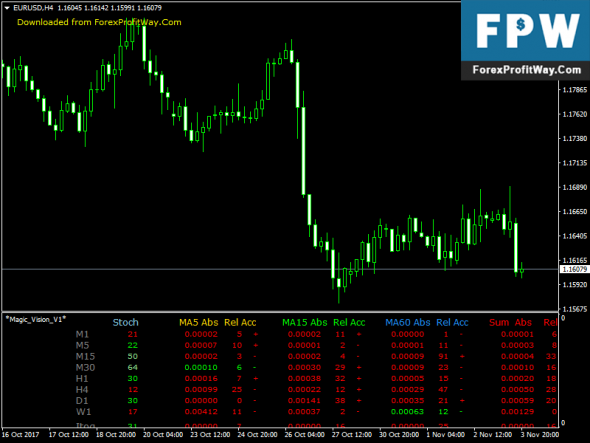This screenshot has width=590, height=443.
Task: Click MA15 Abs value 0.00037
Action: tap(304, 412)
